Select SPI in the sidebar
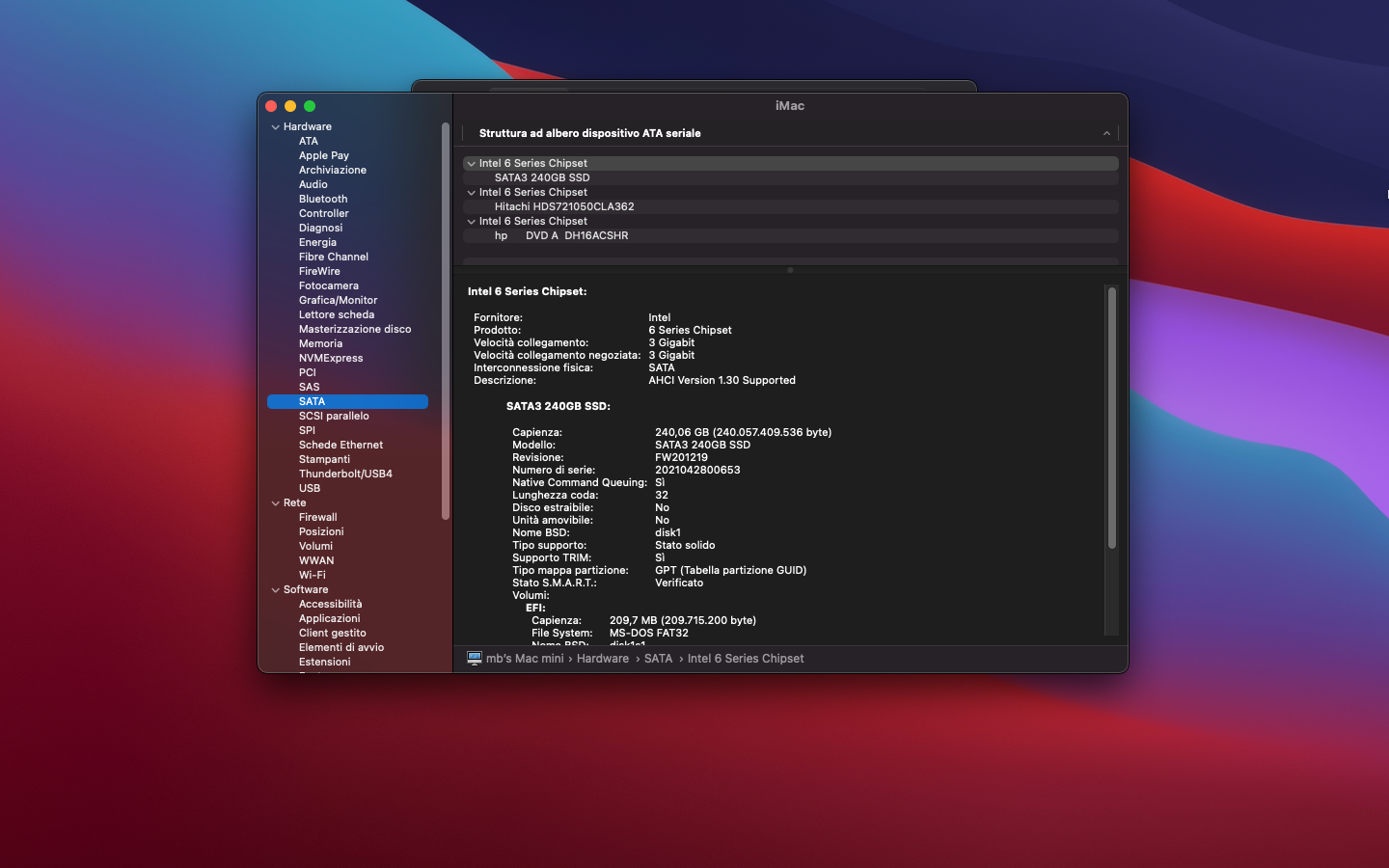This screenshot has width=1389, height=868. pos(307,430)
